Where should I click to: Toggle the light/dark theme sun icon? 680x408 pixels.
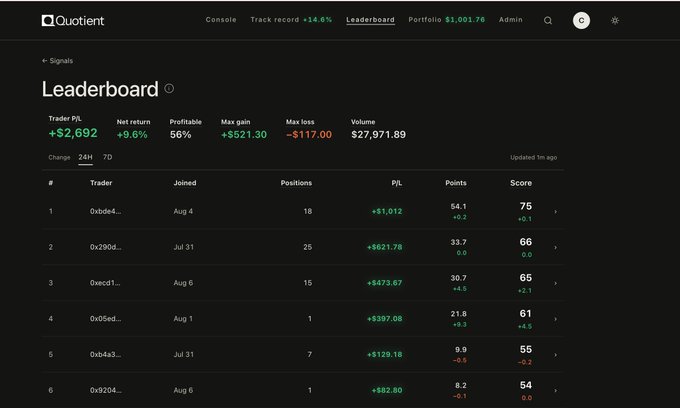coord(615,20)
